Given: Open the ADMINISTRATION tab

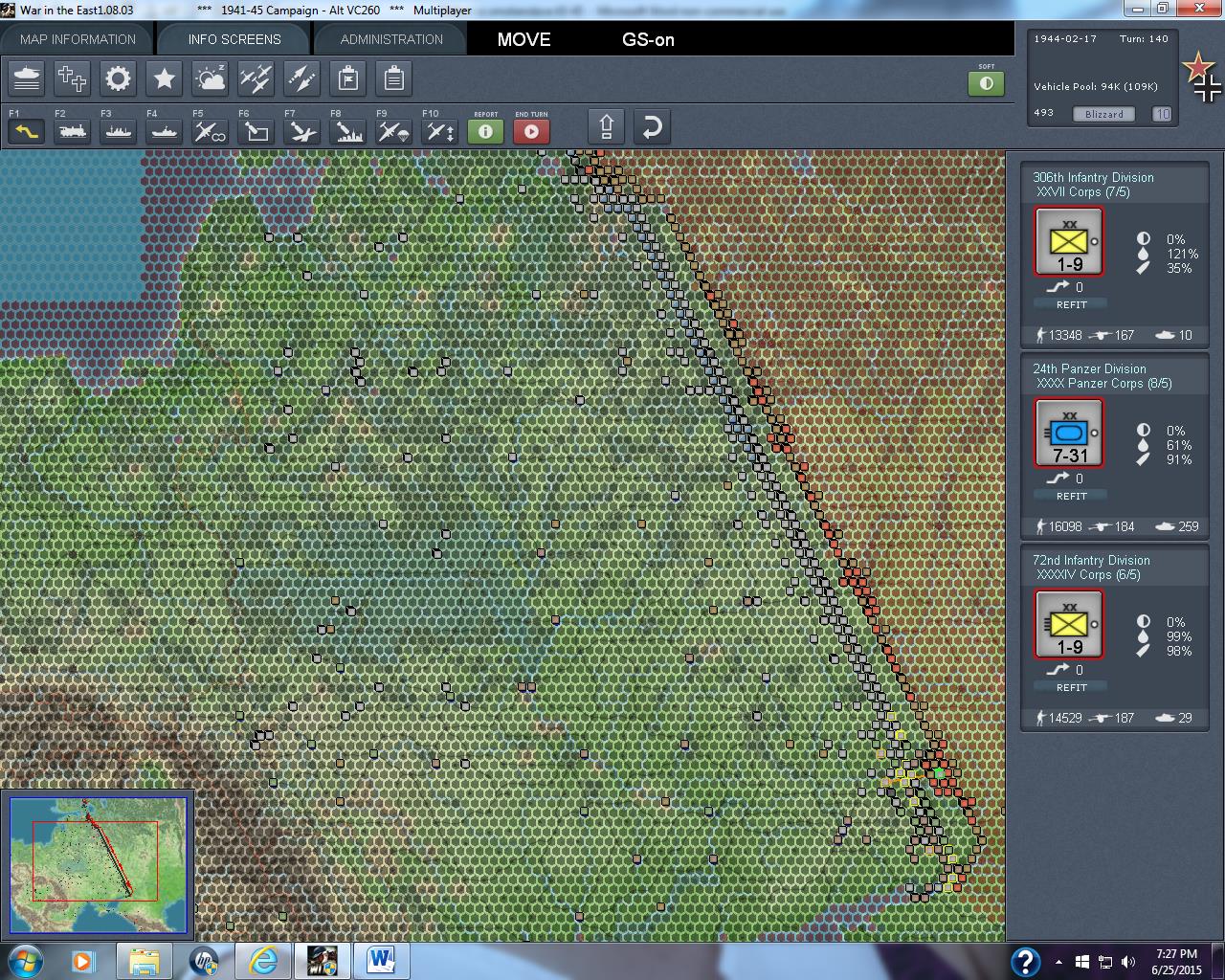Looking at the screenshot, I should click(x=391, y=39).
